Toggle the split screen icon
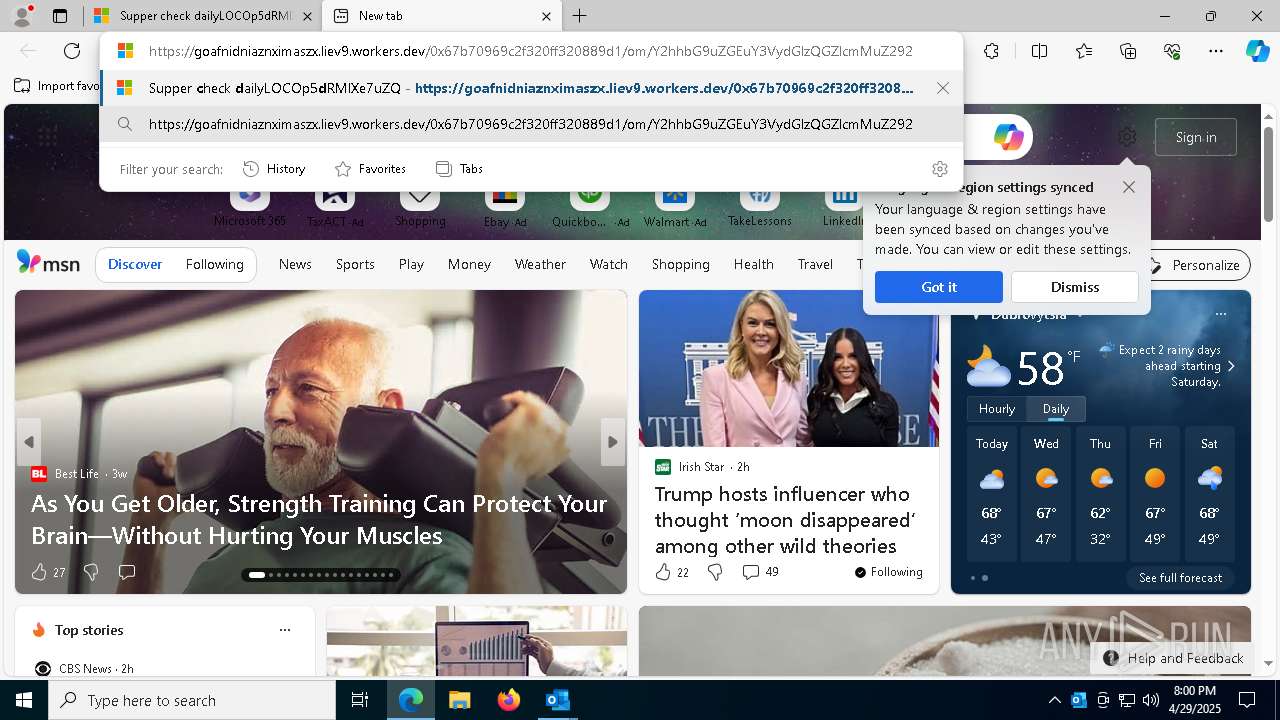The image size is (1280, 720). click(1039, 51)
